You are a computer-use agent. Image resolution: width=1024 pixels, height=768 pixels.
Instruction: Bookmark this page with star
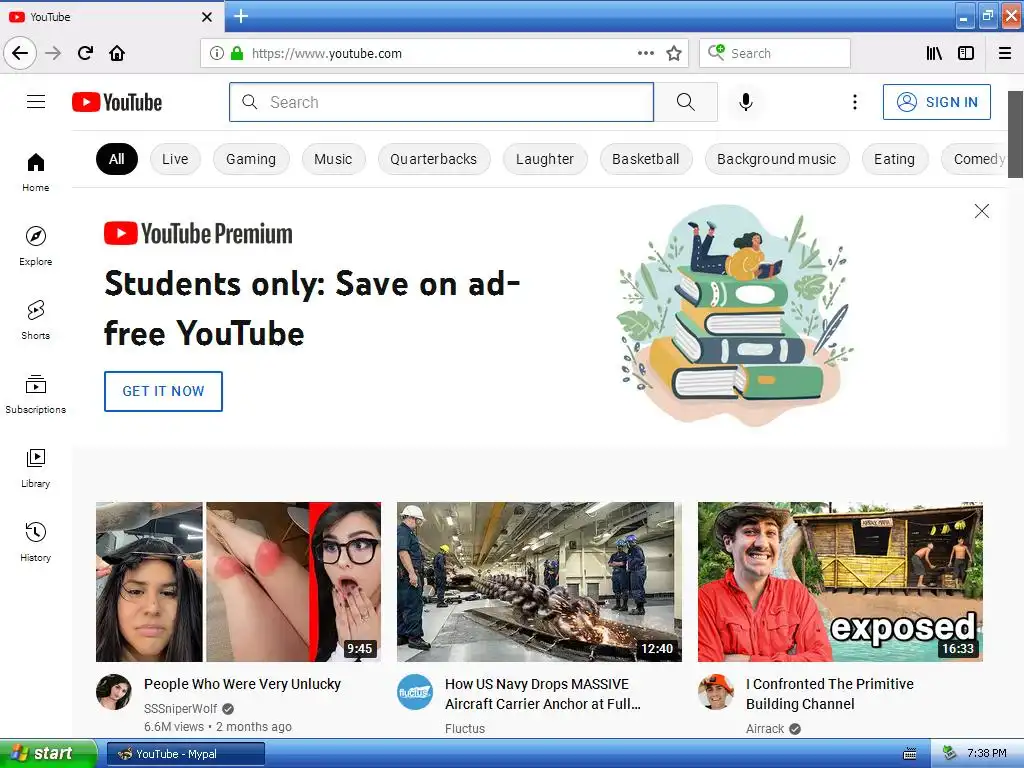point(674,54)
